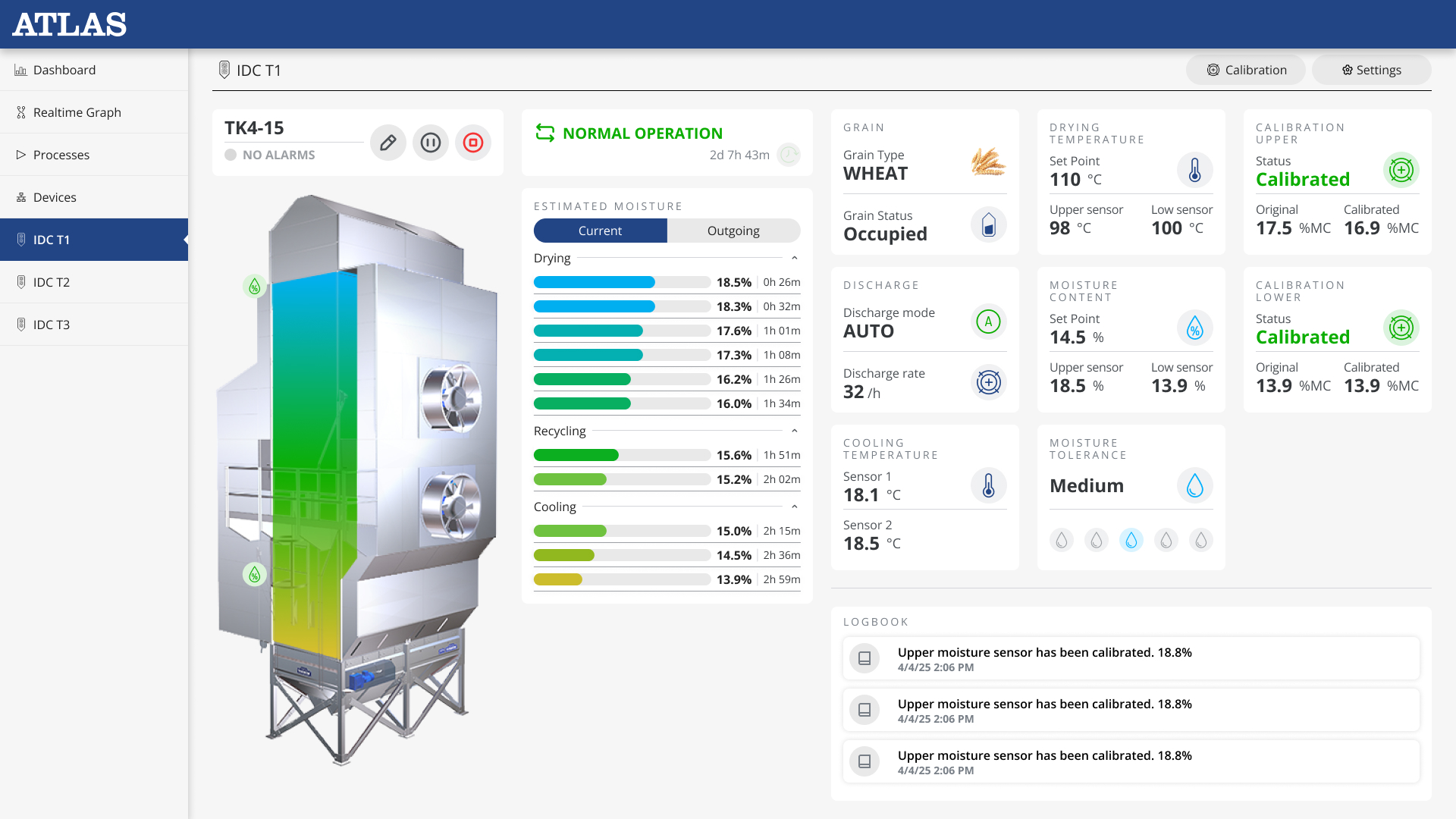Collapse the Recycling section
1456x819 pixels.
click(794, 431)
